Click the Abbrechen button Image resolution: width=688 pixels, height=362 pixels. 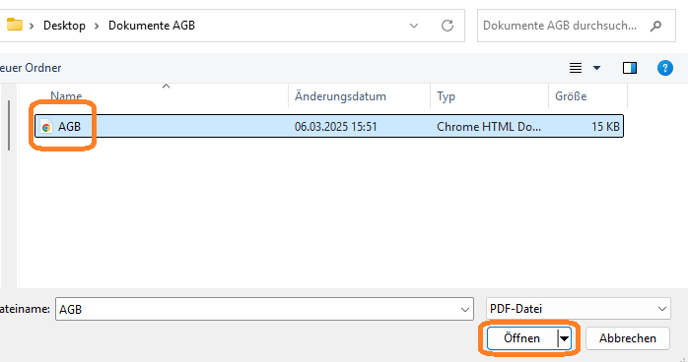coord(627,338)
